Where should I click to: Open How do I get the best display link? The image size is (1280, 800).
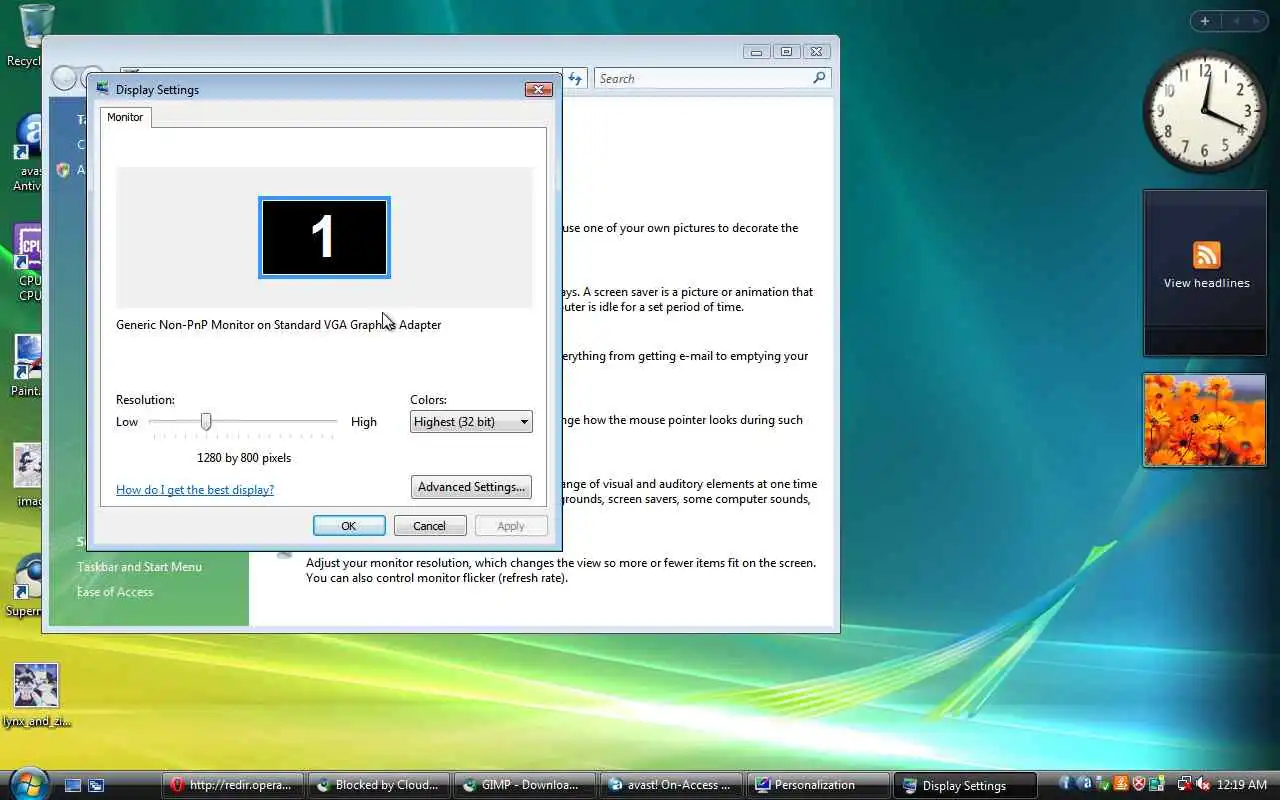(195, 490)
